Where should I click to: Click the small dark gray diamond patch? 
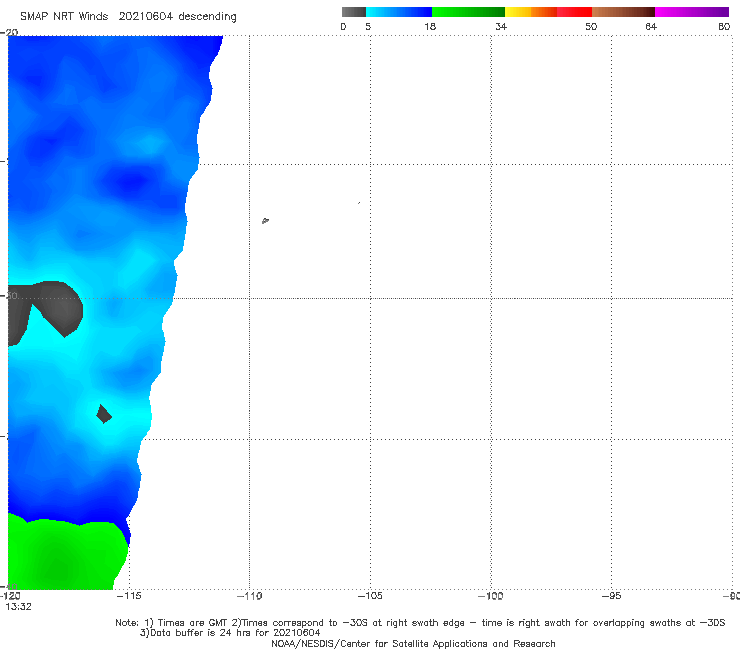(104, 414)
